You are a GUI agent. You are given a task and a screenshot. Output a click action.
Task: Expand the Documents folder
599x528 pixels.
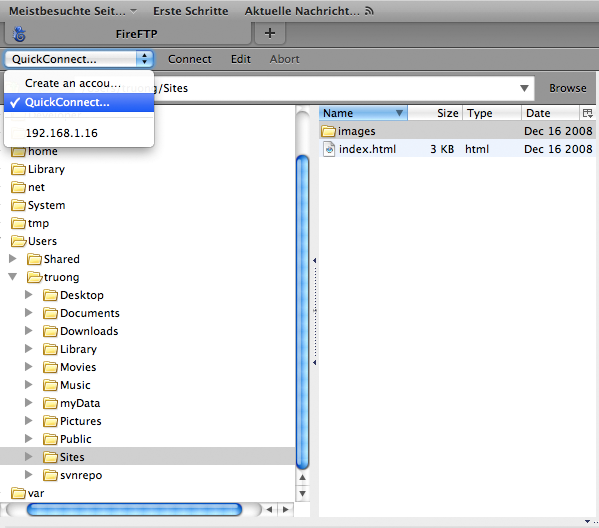point(29,313)
